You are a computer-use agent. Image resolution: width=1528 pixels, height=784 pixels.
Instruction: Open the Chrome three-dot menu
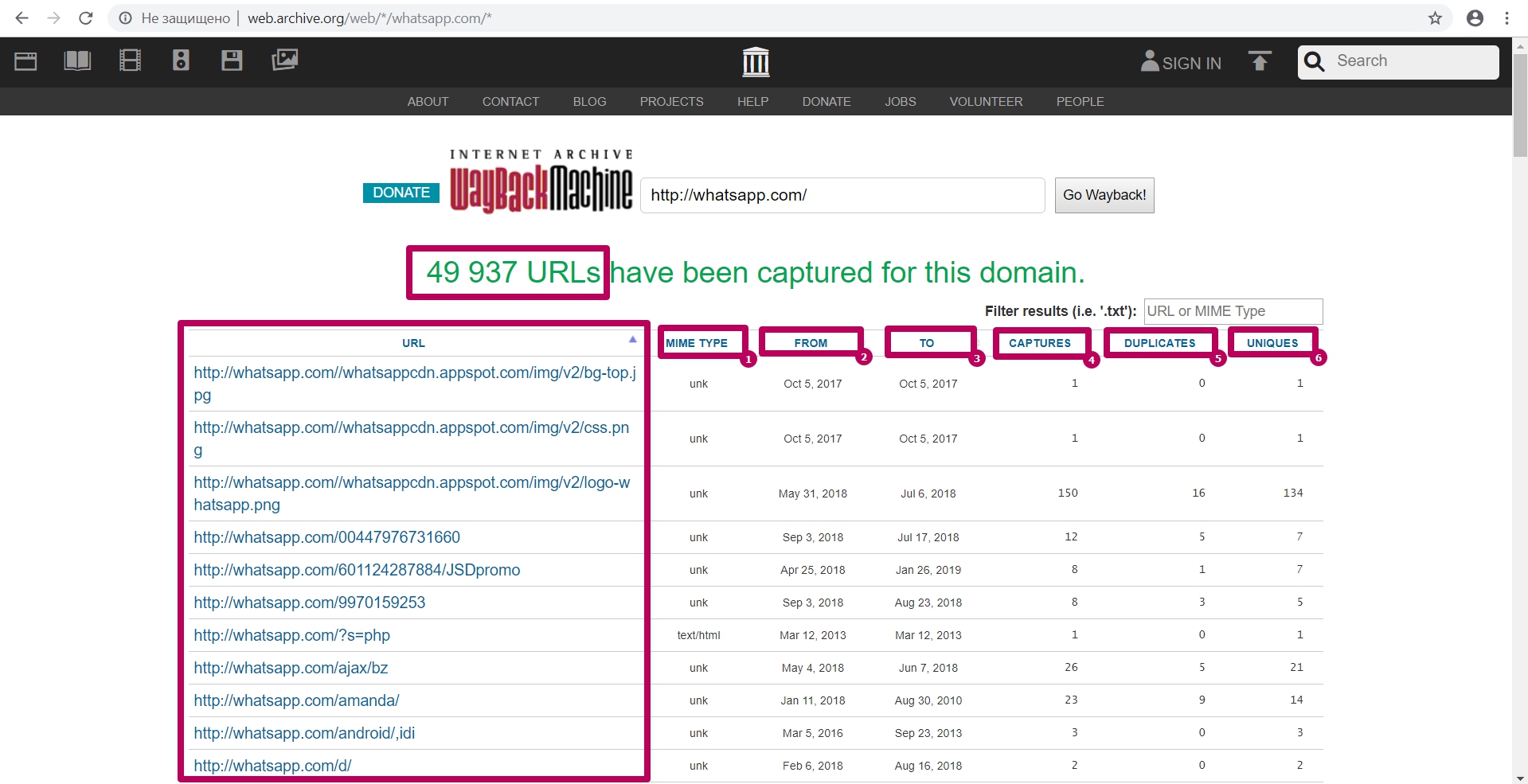pos(1507,18)
